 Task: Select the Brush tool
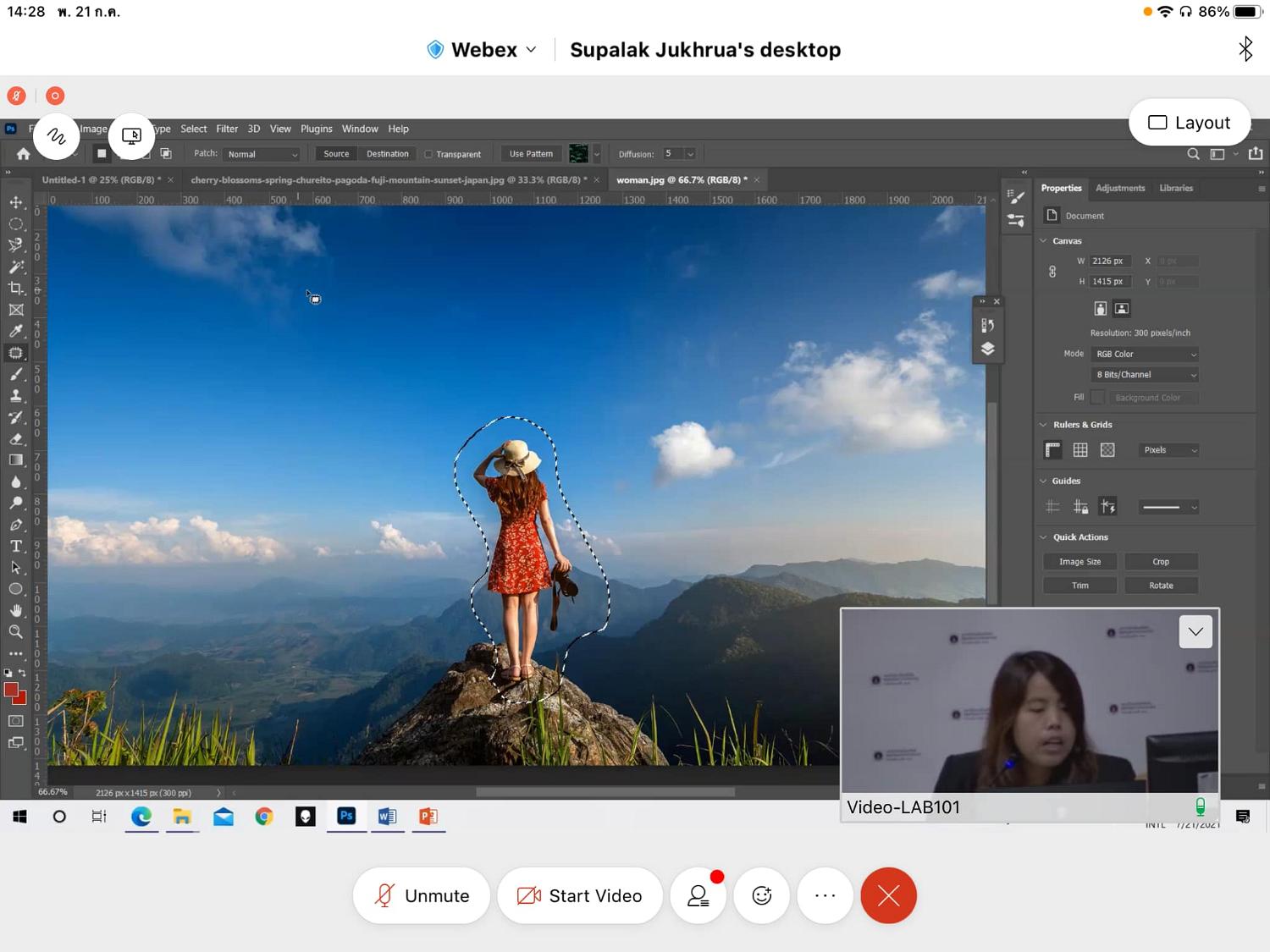[16, 374]
